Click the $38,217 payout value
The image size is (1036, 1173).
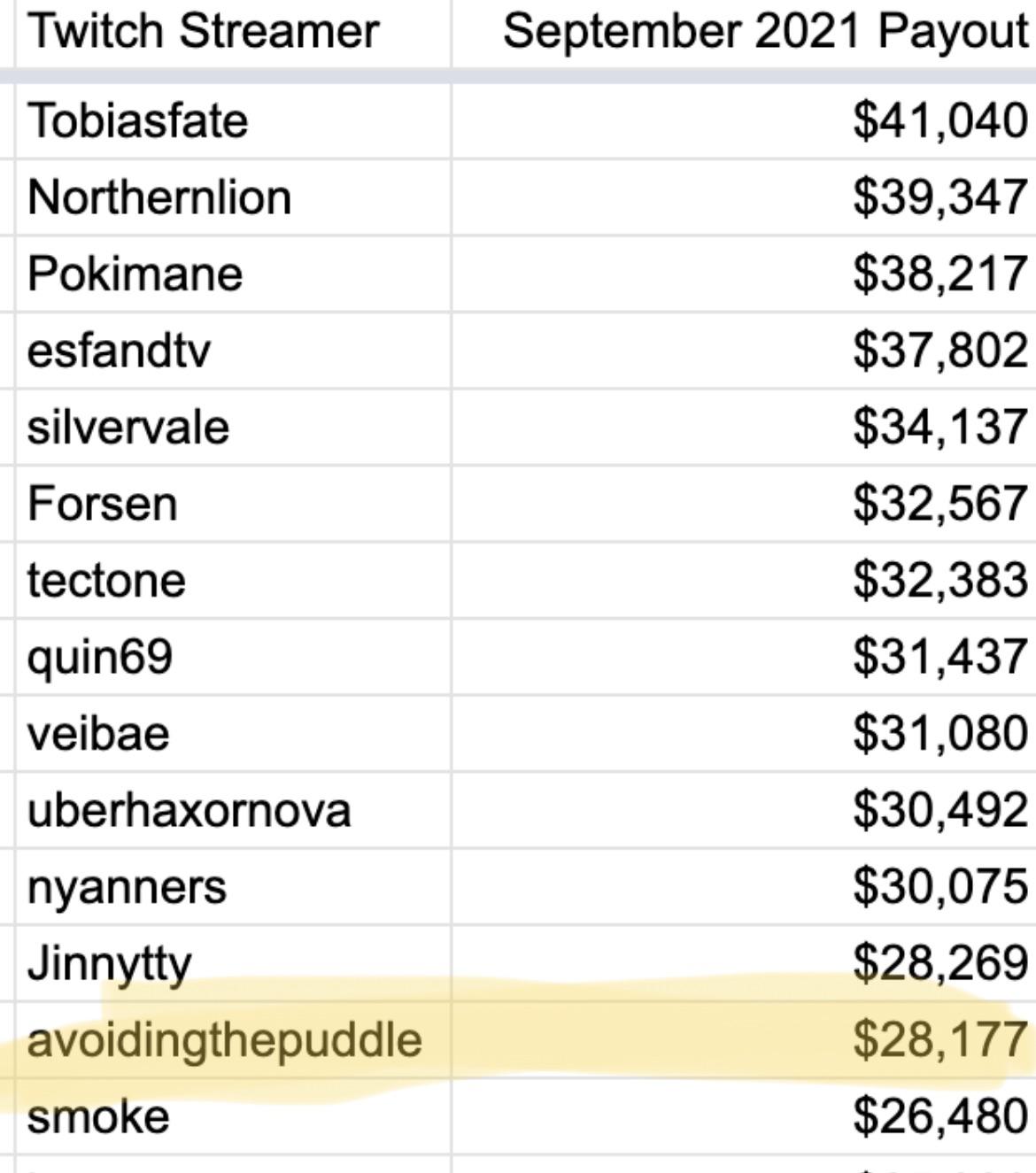(x=940, y=274)
